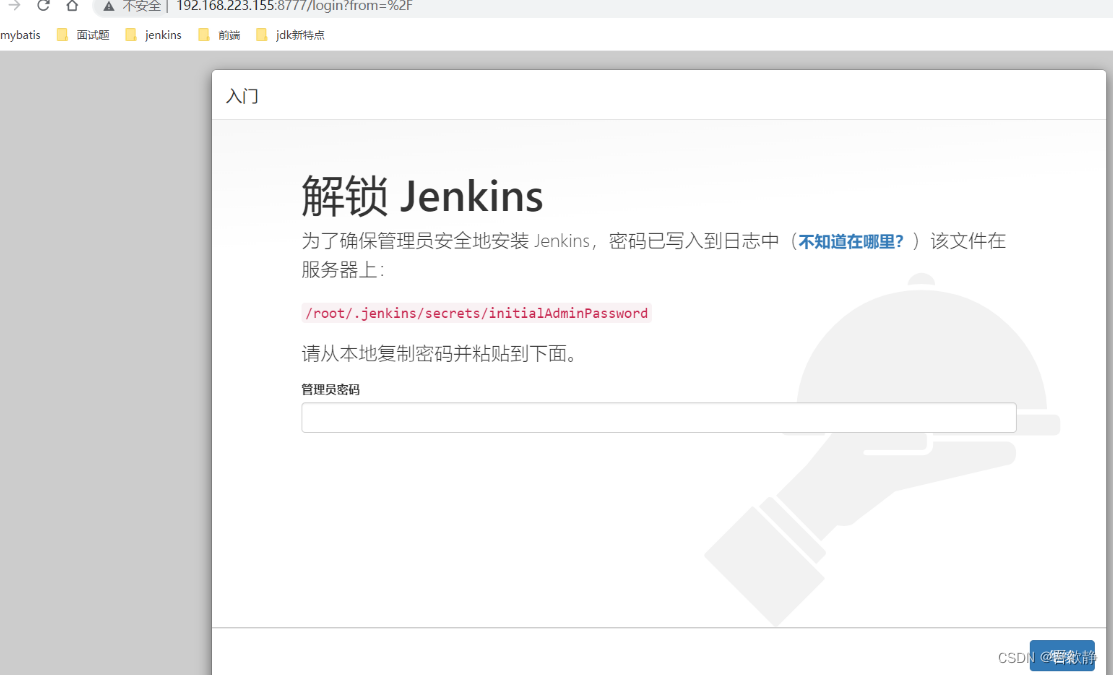Click the 入门 header bar
1113x675 pixels.
[x=242, y=96]
